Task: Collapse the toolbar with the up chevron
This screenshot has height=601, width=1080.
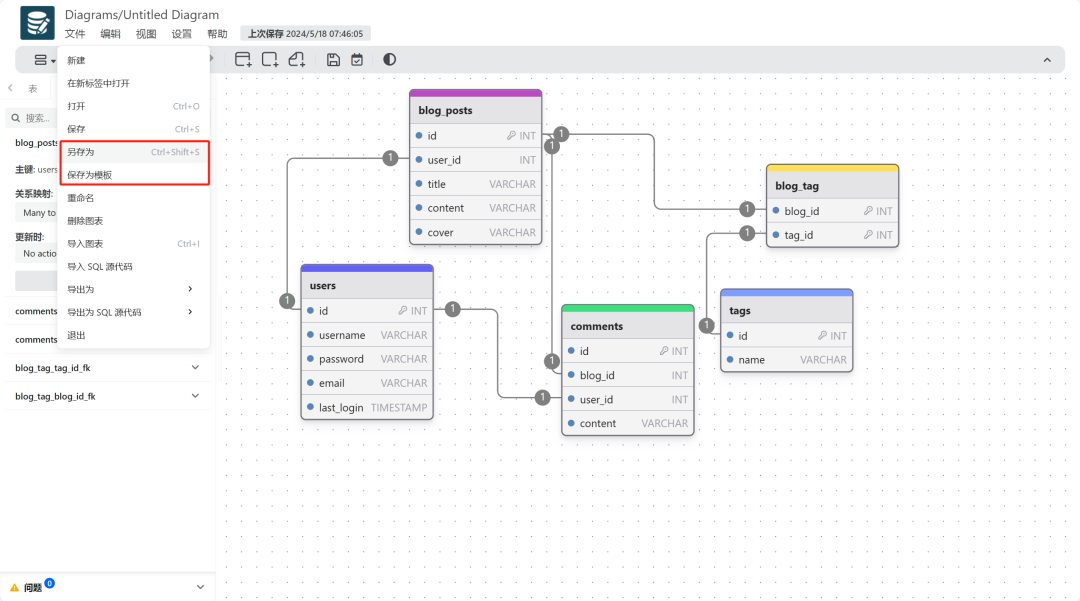Action: [1047, 60]
